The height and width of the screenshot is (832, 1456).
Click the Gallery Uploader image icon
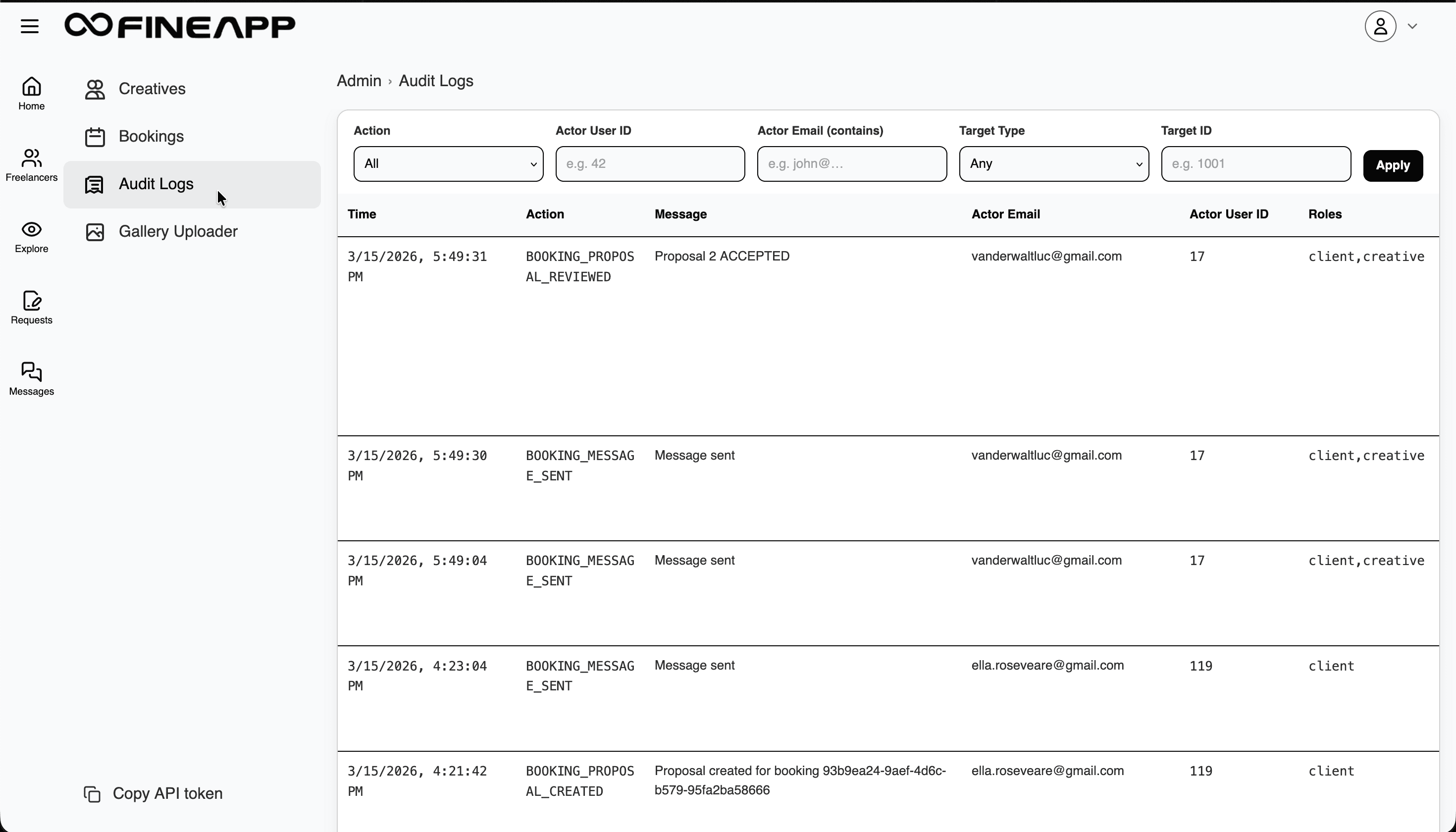(96, 231)
